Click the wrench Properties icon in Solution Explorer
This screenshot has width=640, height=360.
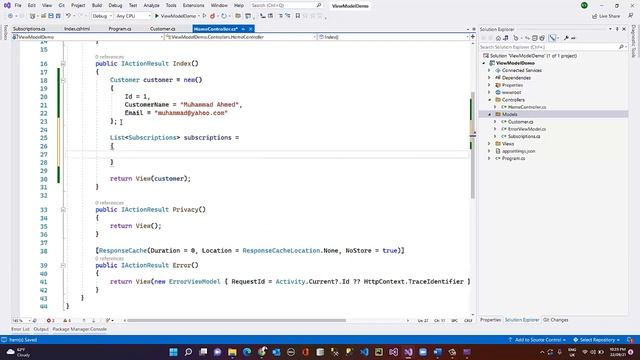click(x=566, y=38)
